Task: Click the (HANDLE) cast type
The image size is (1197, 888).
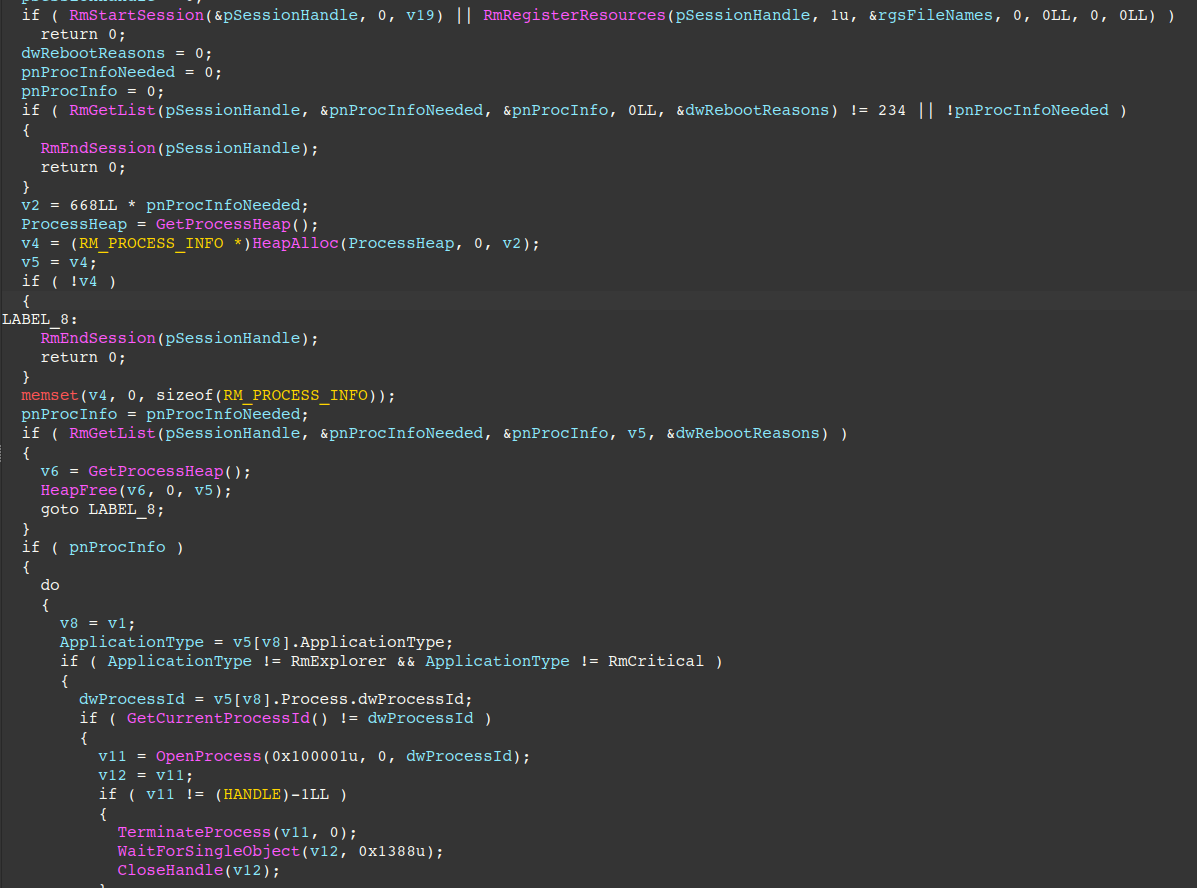Action: coord(252,795)
